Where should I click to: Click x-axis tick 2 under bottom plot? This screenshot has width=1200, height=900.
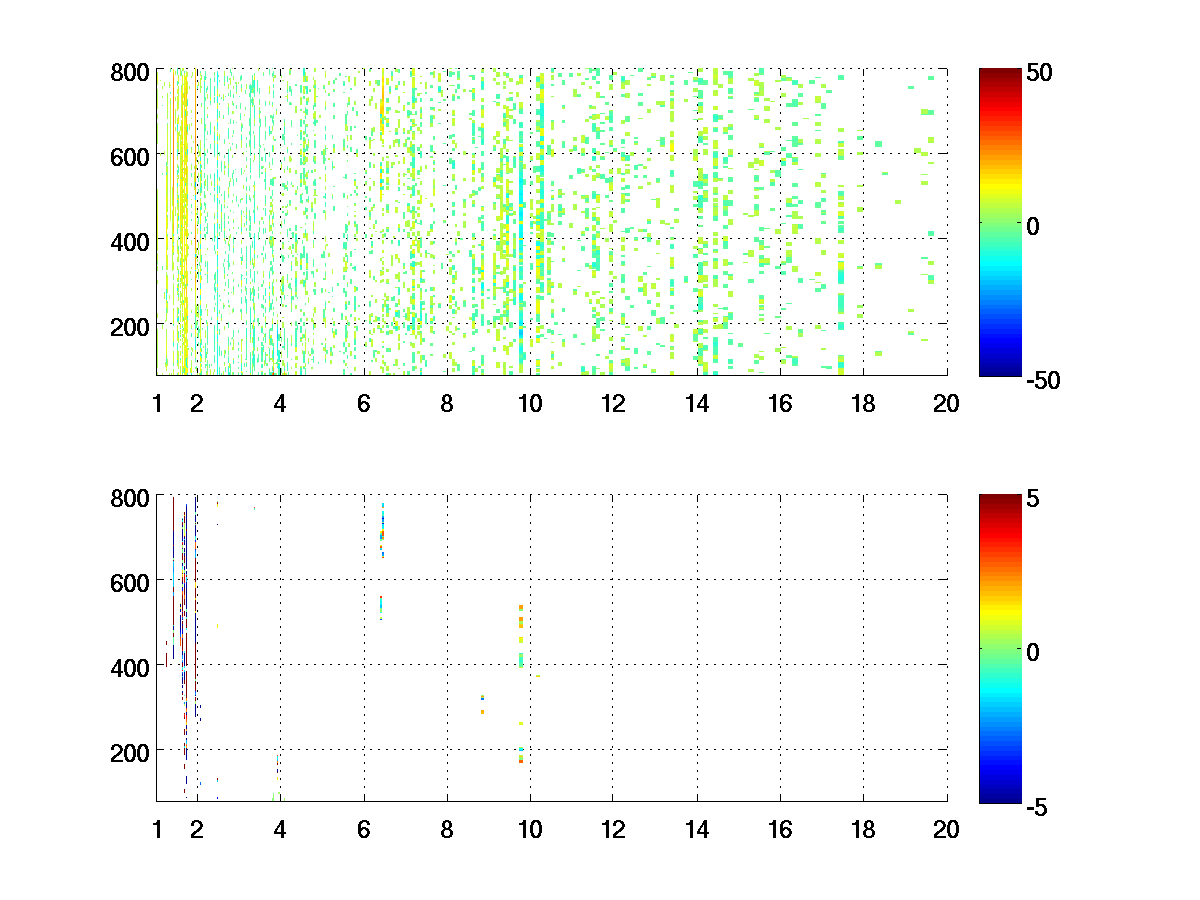coord(197,829)
